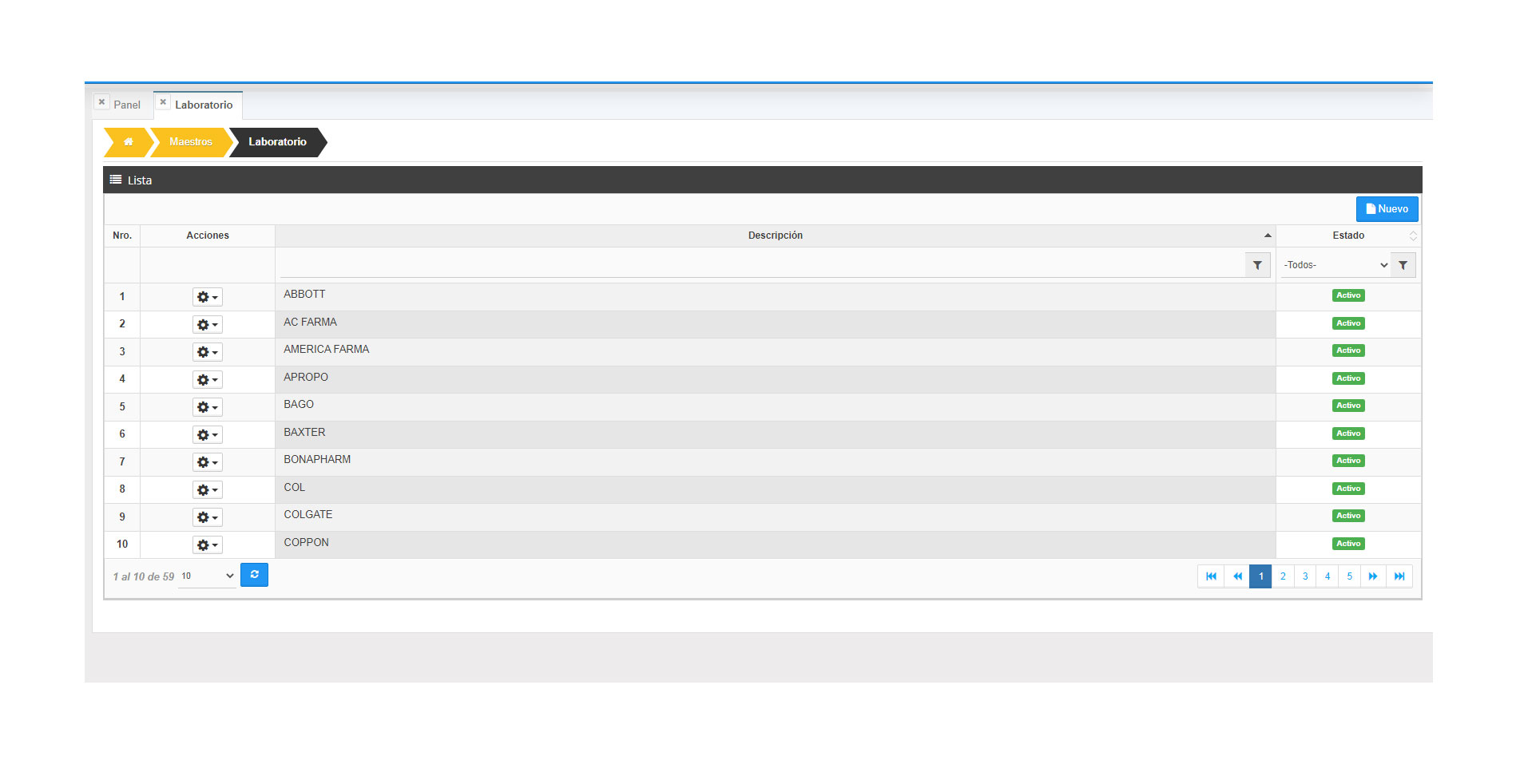Image resolution: width=1524 pixels, height=784 pixels.
Task: Click the BAGO description cell
Action: point(775,407)
